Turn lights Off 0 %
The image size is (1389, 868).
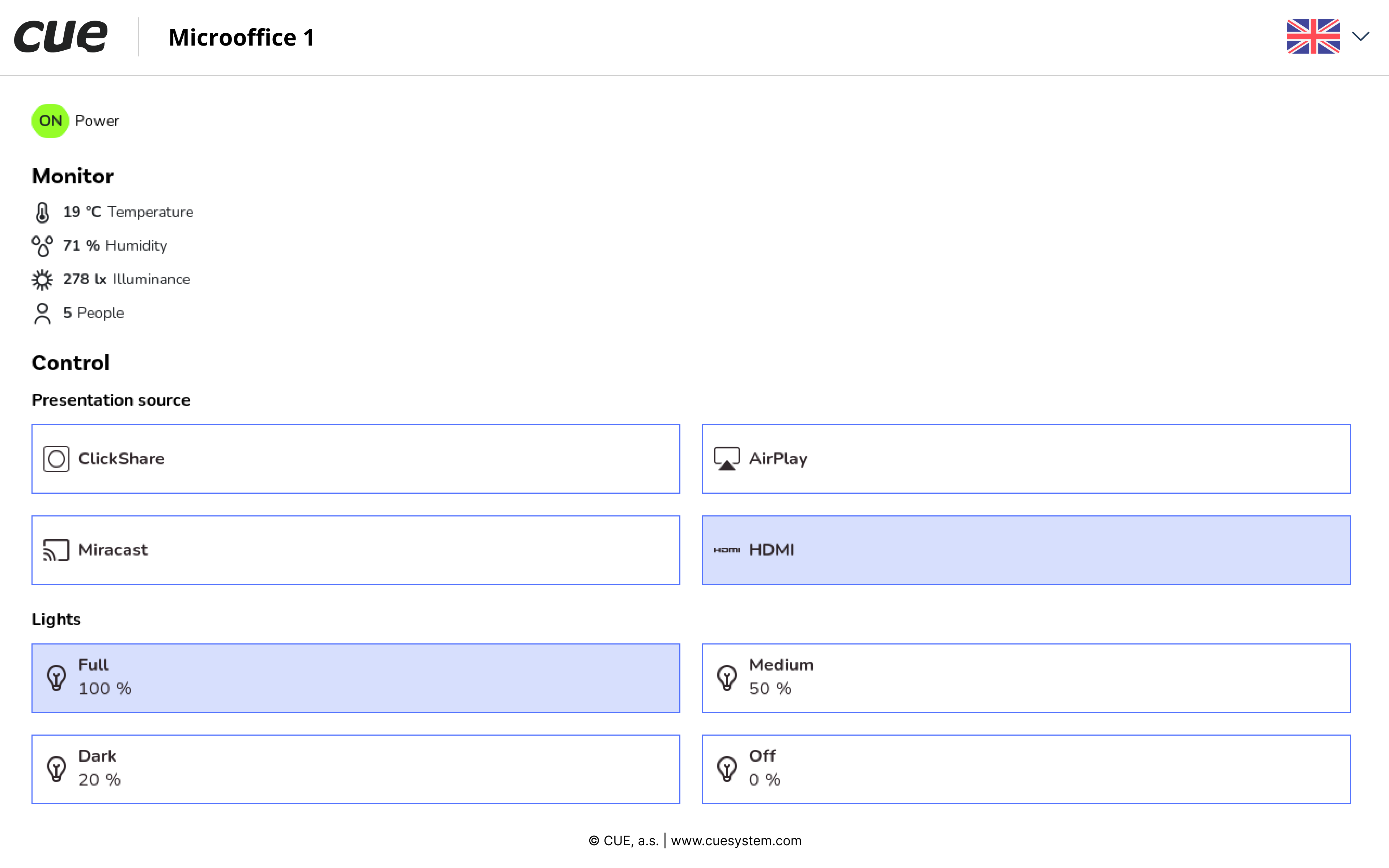[1026, 769]
